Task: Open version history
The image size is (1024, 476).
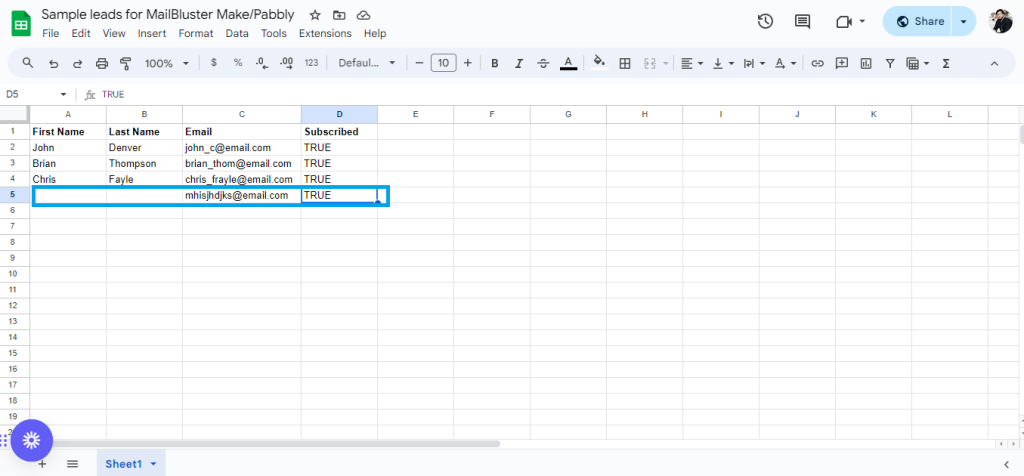Action: point(765,22)
